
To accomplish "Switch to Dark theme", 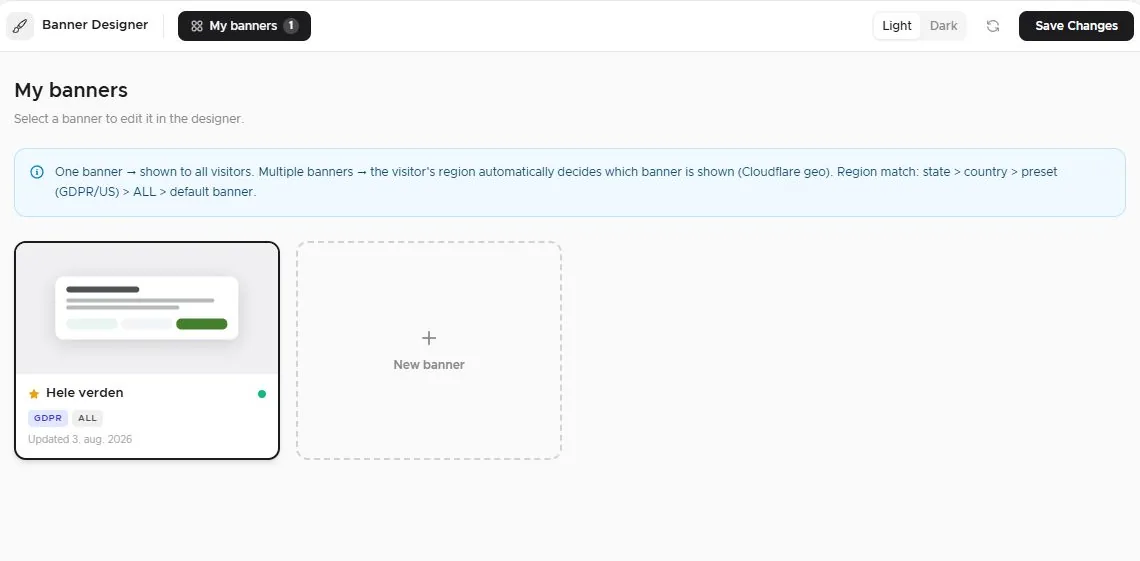I will [x=943, y=26].
